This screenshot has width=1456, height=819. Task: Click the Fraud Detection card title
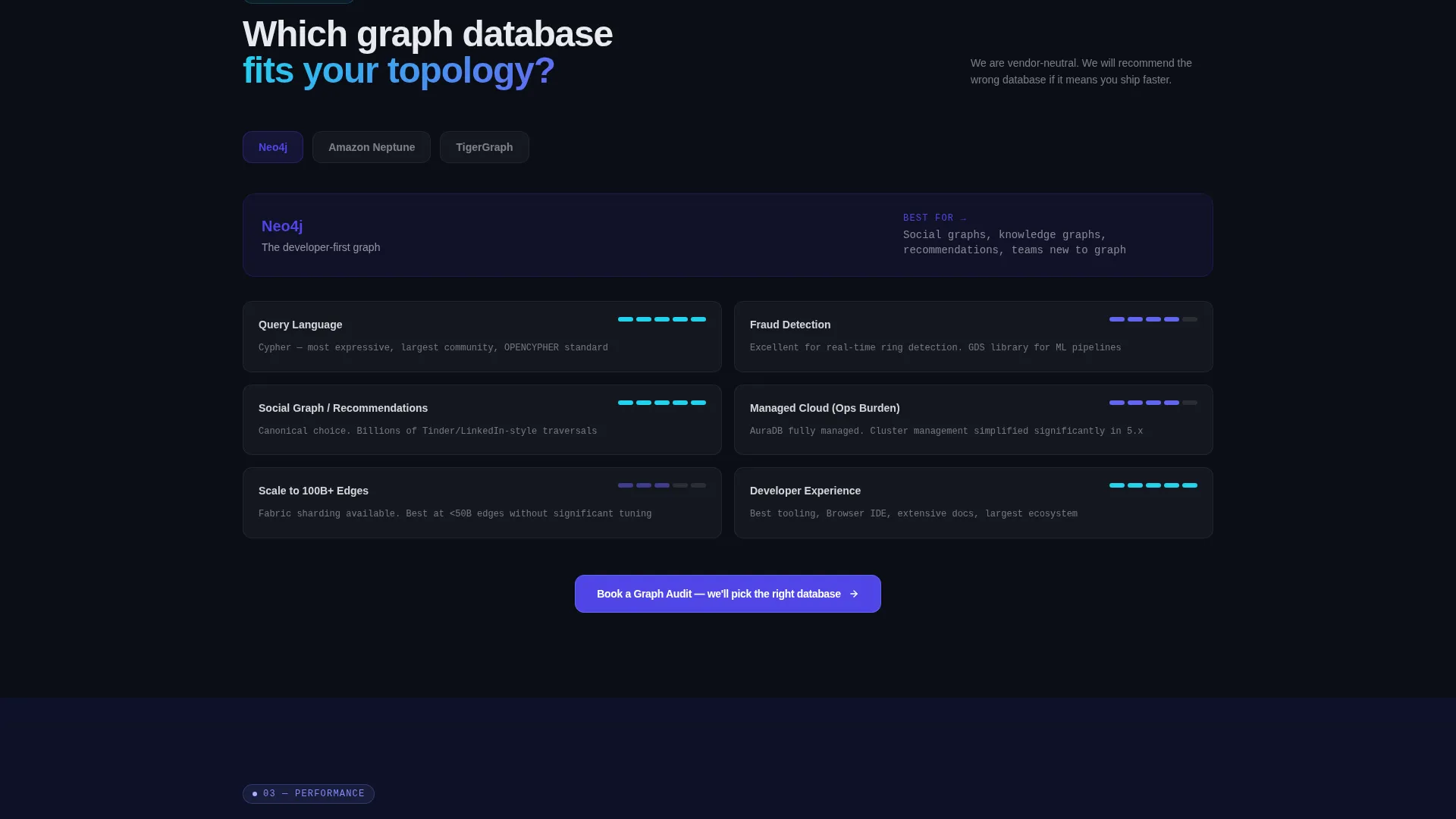point(790,325)
